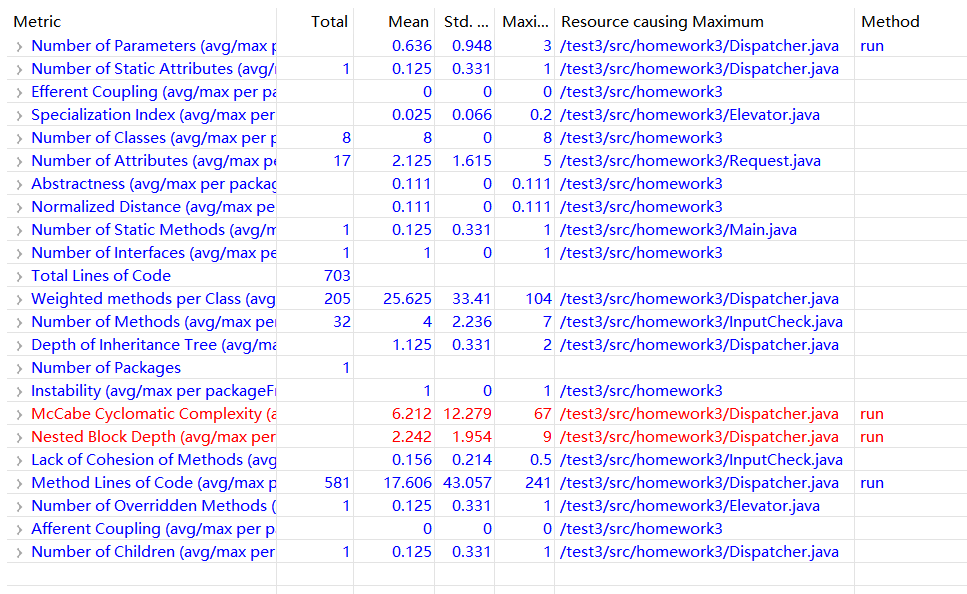
Task: Click the maximum value 241
Action: (538, 483)
